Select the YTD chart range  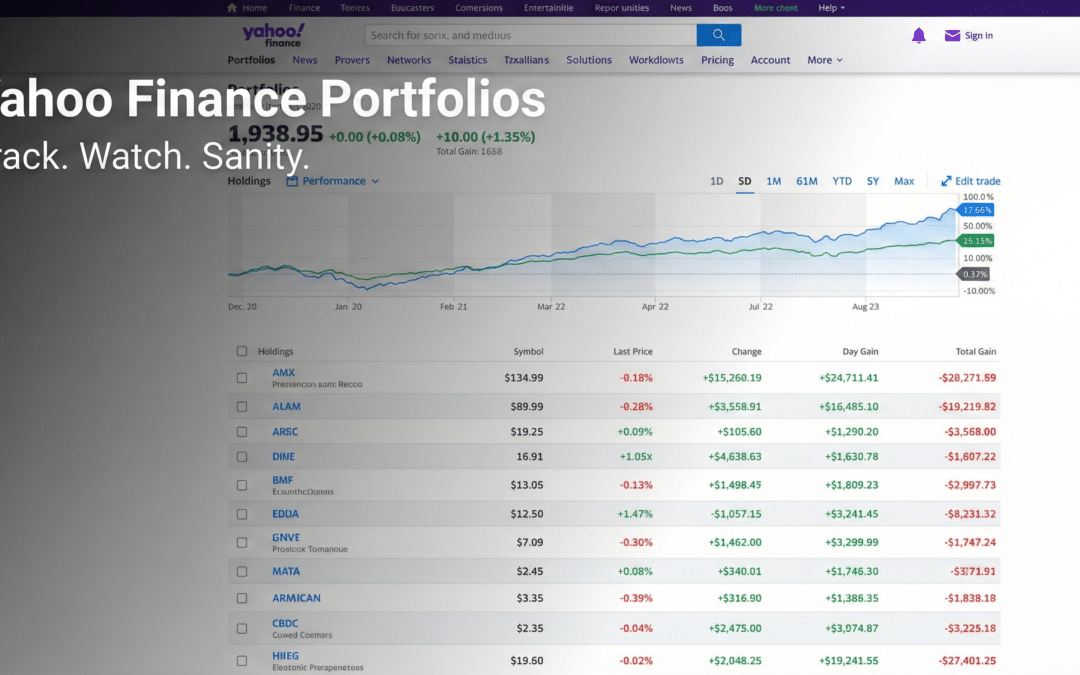pyautogui.click(x=842, y=181)
